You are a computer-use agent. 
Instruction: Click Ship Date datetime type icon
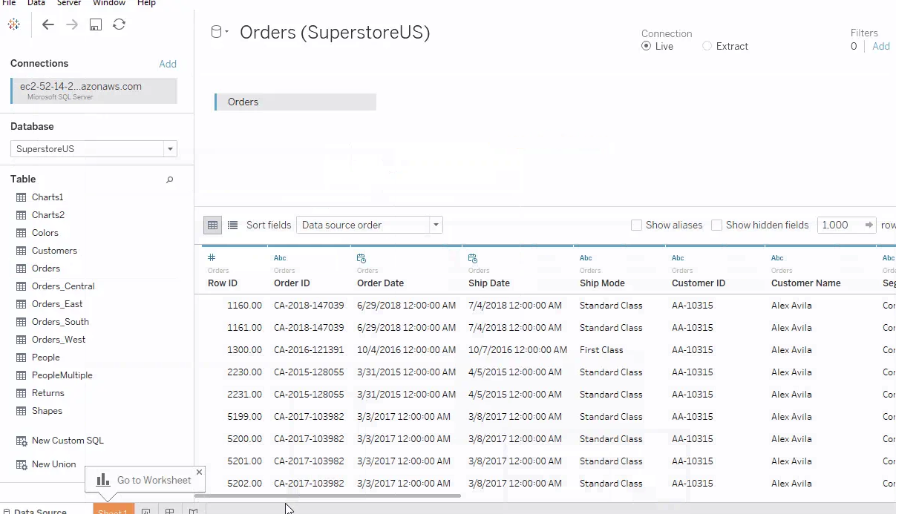click(x=472, y=258)
